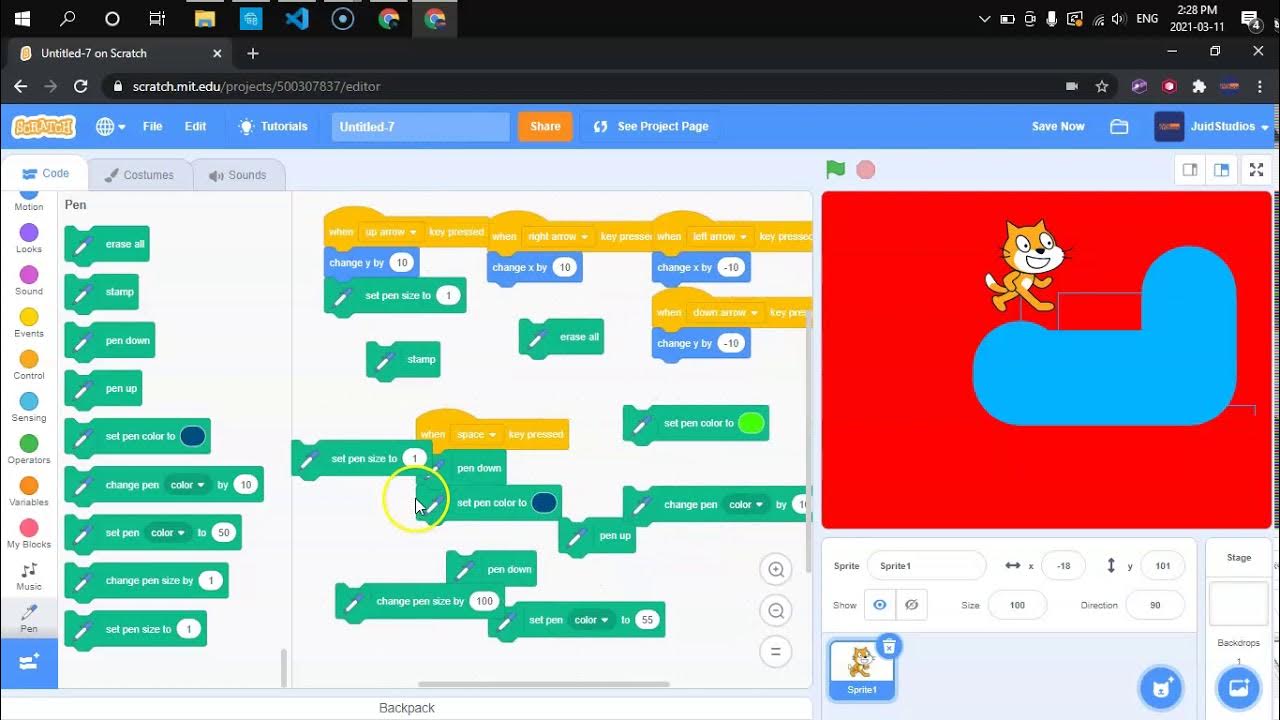Bookmark this page with the star icon
This screenshot has height=720, width=1280.
point(1102,86)
